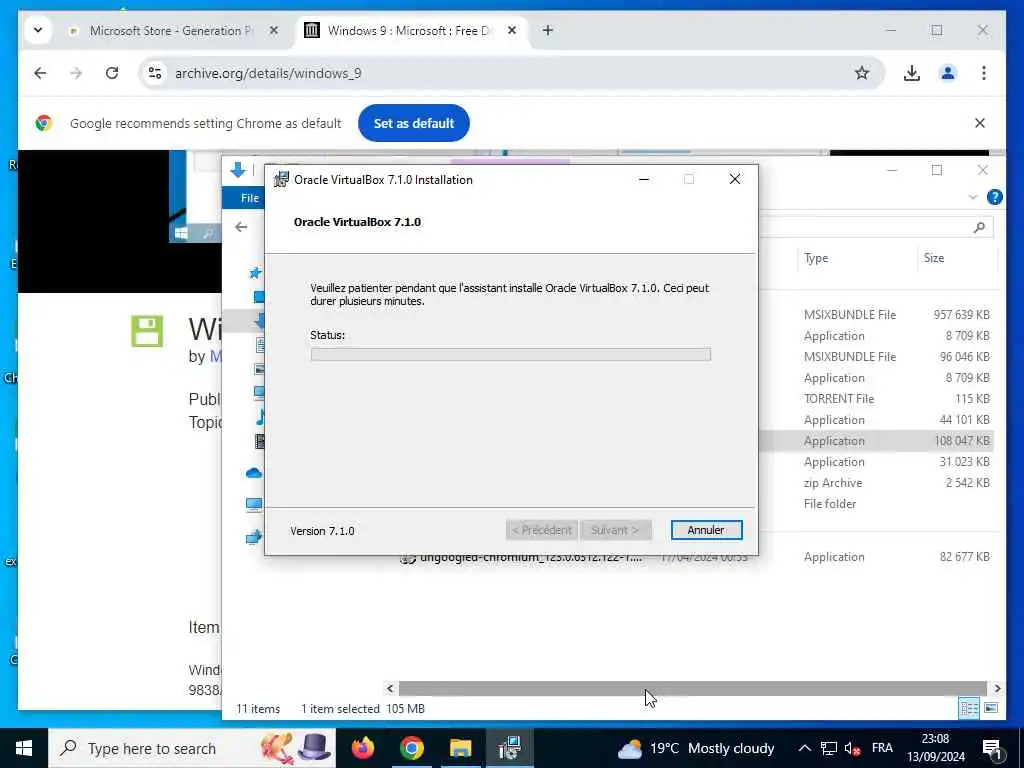Click the green floppy software icon on archive.org

[x=147, y=331]
